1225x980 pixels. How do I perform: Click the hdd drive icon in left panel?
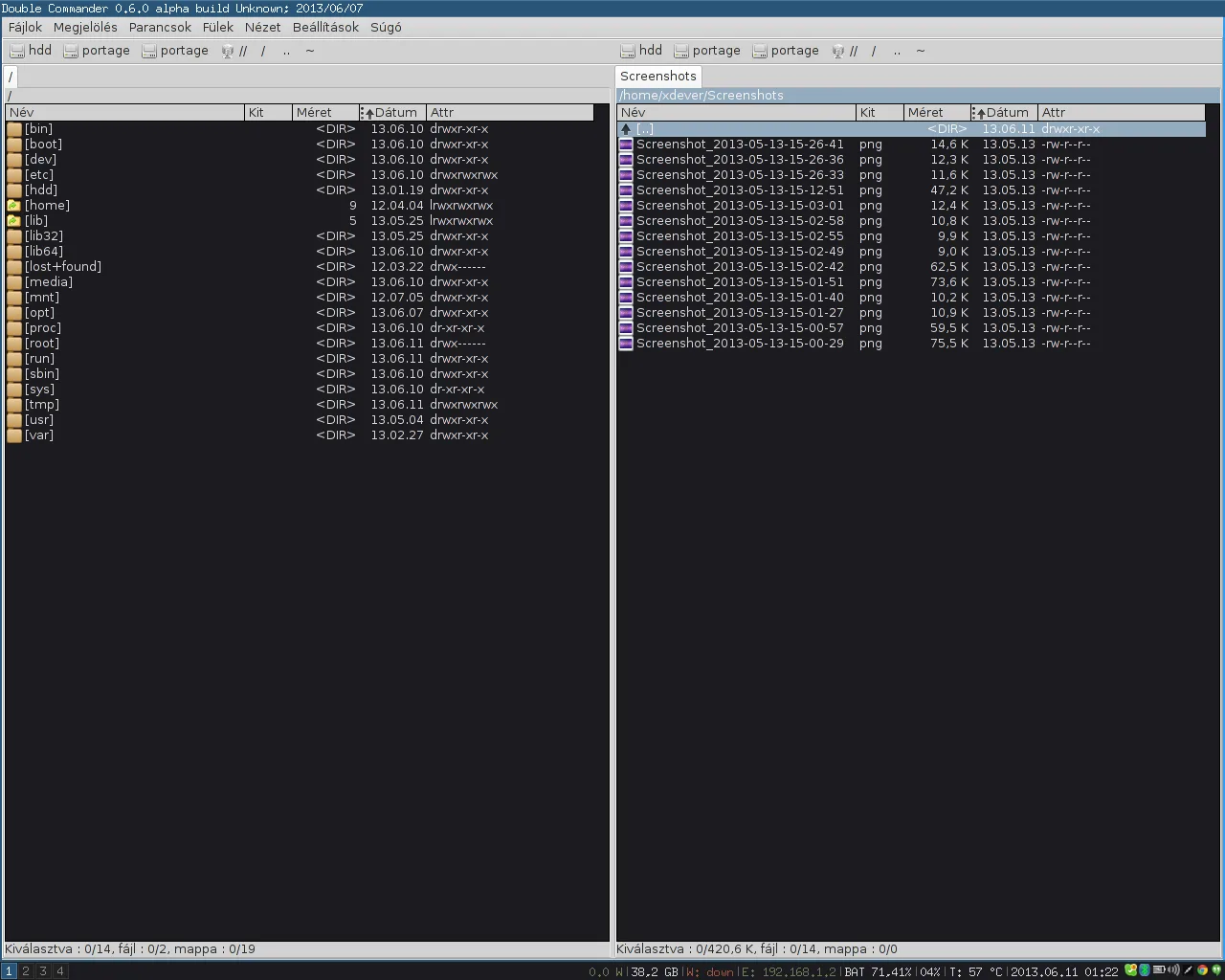(x=17, y=51)
